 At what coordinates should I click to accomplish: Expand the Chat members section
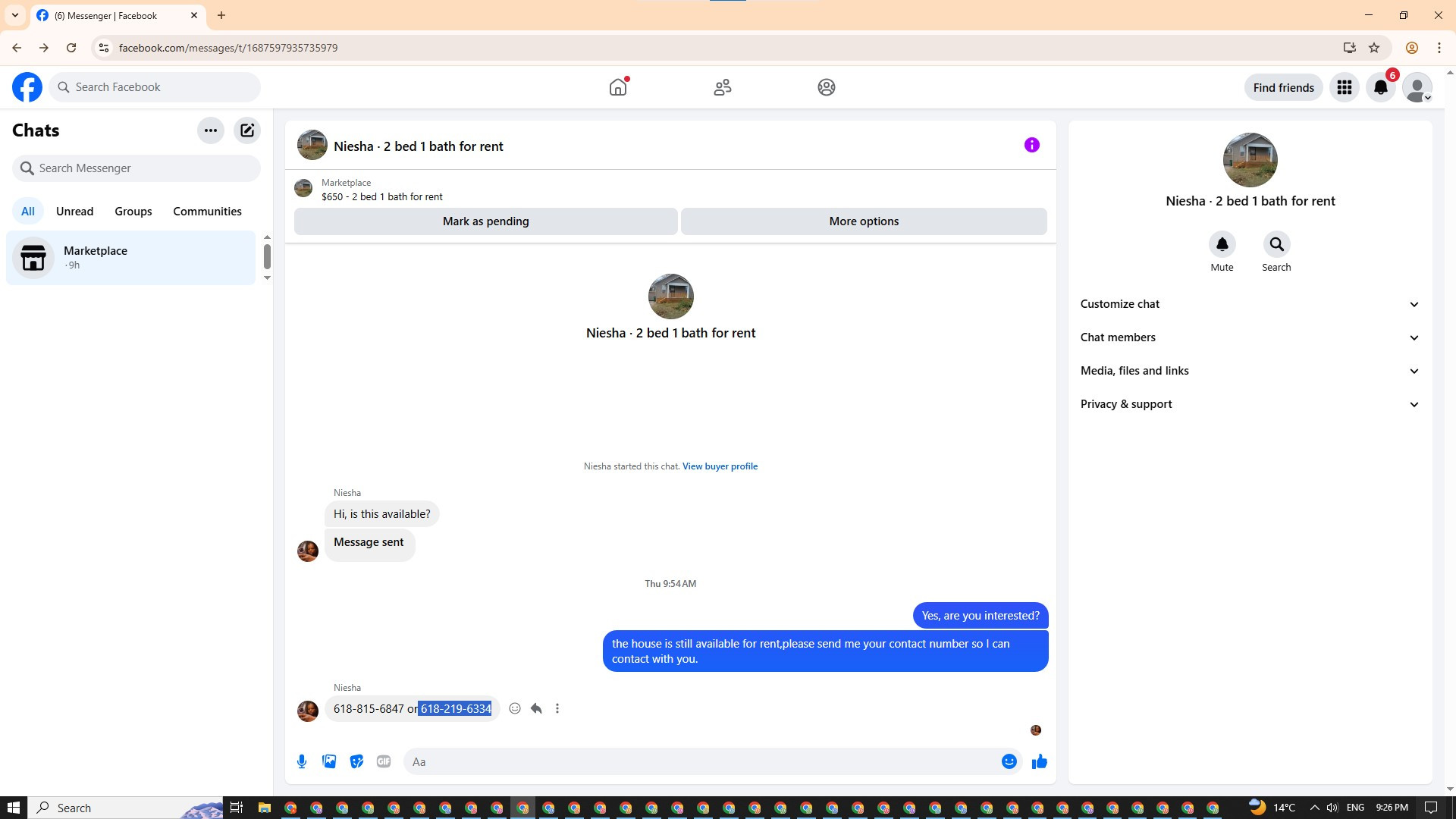tap(1250, 337)
